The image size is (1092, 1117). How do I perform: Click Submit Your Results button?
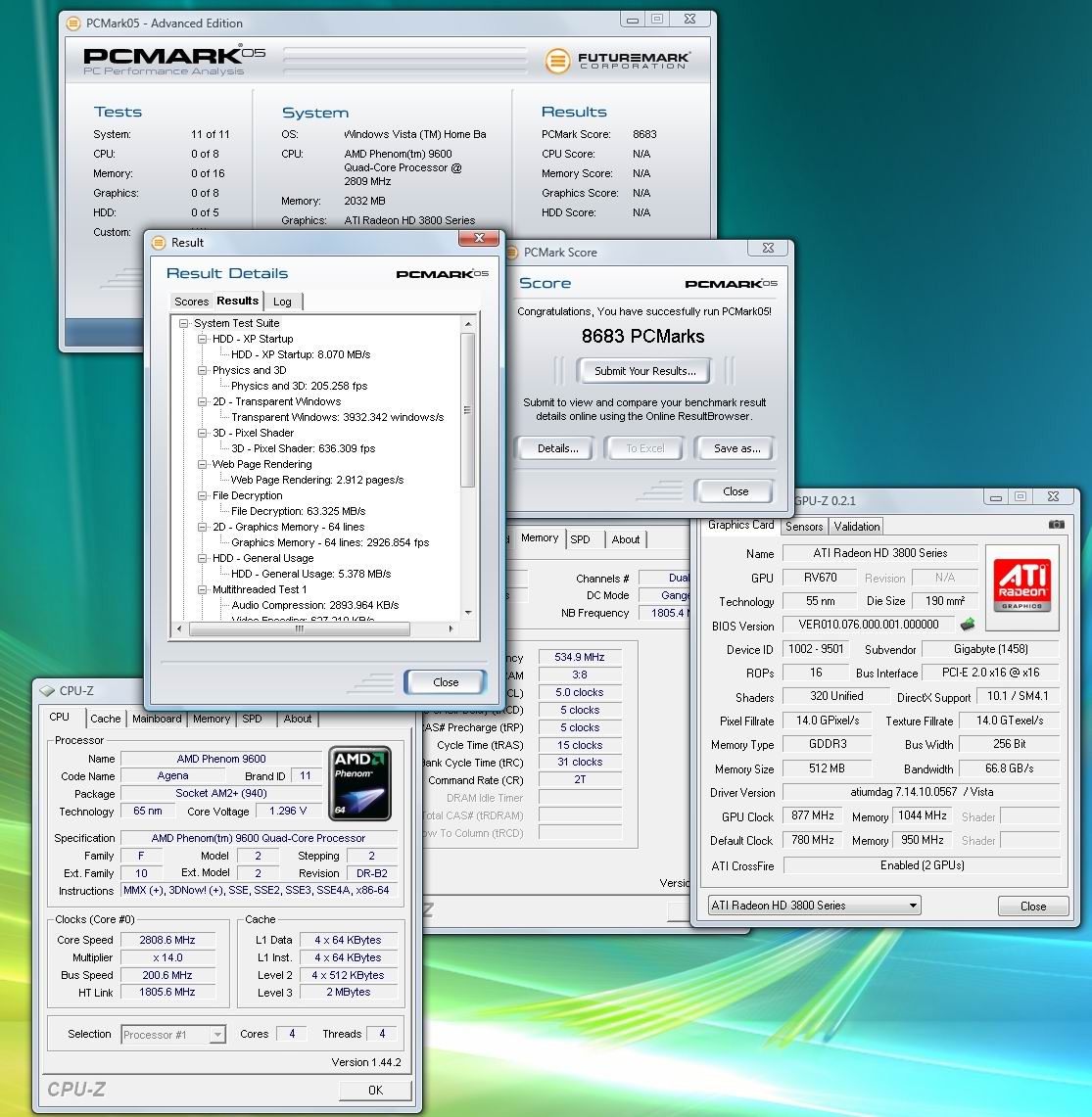(645, 371)
